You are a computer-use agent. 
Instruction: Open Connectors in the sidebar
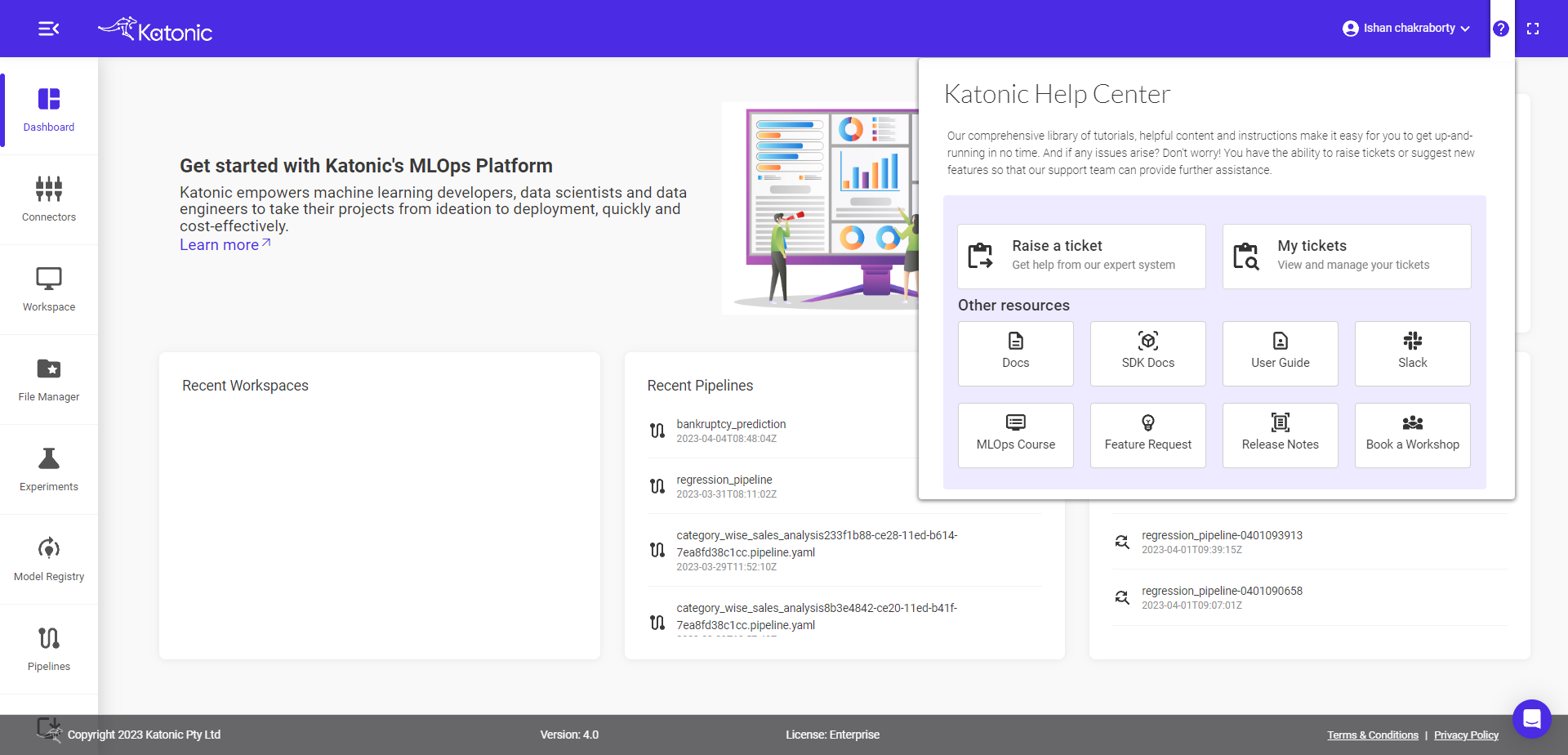[49, 200]
